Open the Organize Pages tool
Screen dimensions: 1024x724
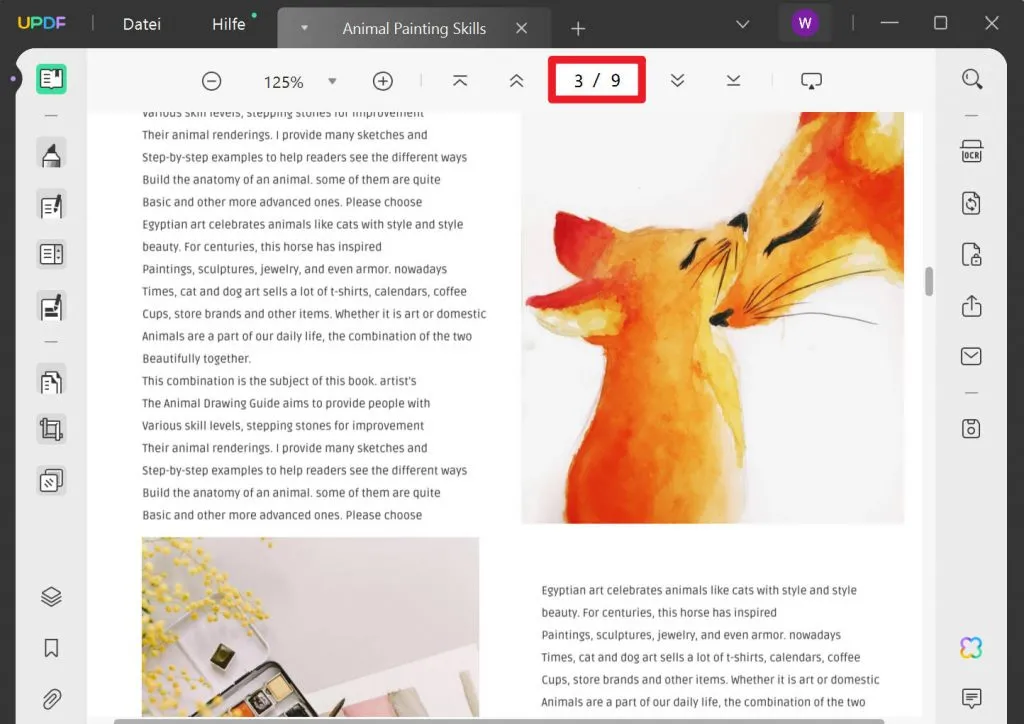(x=51, y=381)
